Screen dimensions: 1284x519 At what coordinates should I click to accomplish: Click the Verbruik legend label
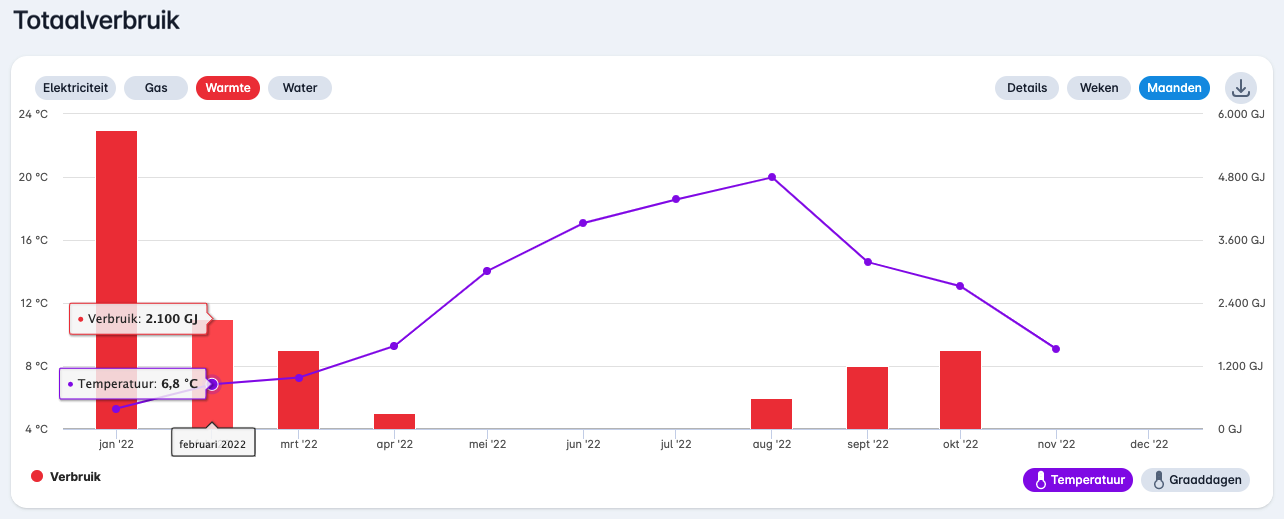(75, 477)
